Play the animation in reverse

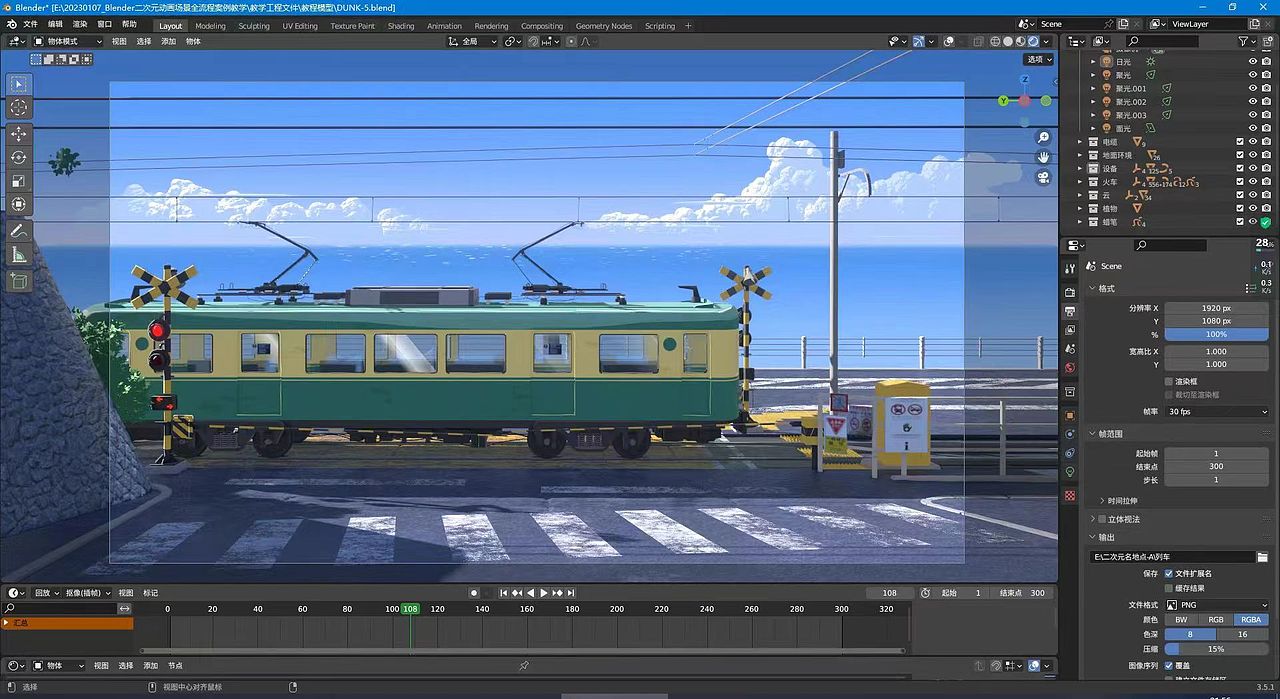[x=530, y=593]
